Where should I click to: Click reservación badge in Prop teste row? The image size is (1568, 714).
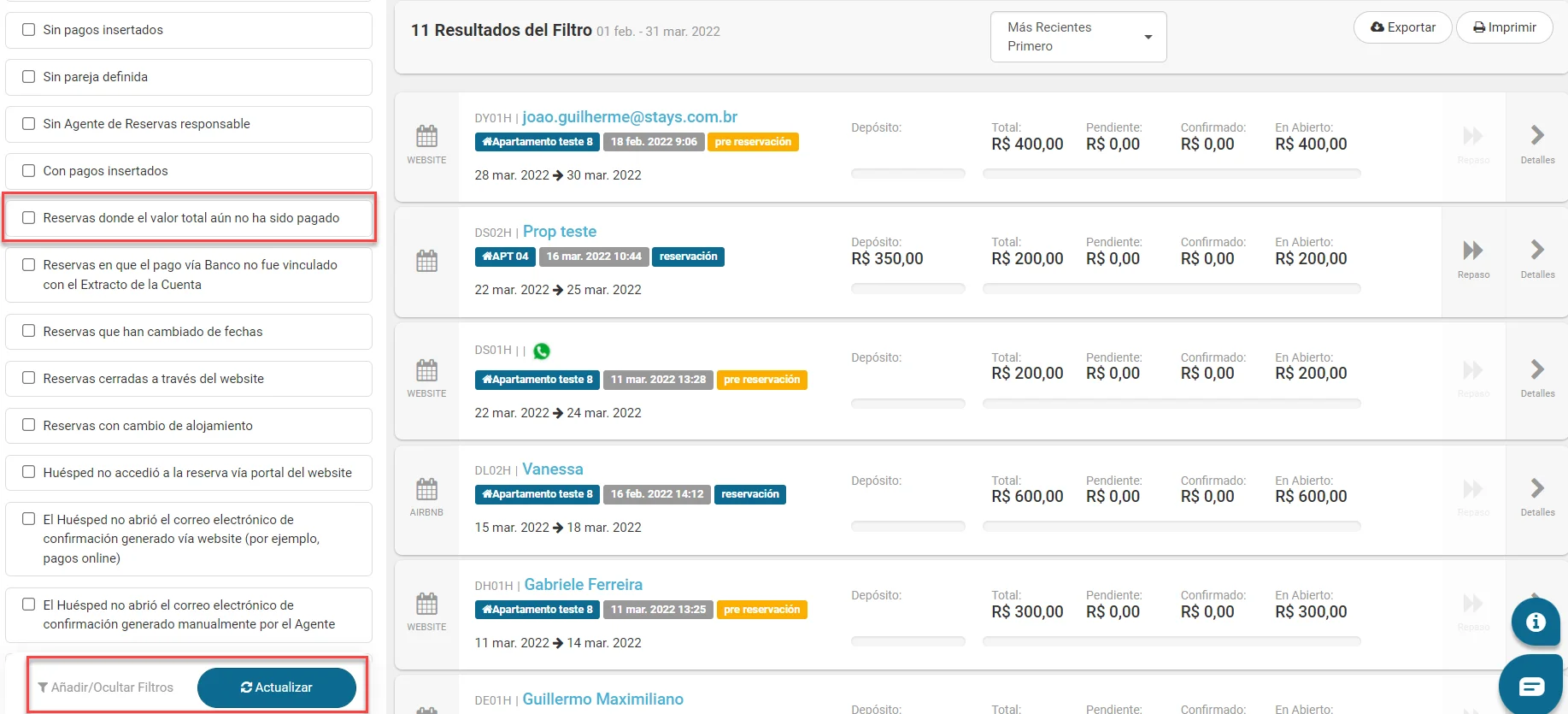coord(688,257)
